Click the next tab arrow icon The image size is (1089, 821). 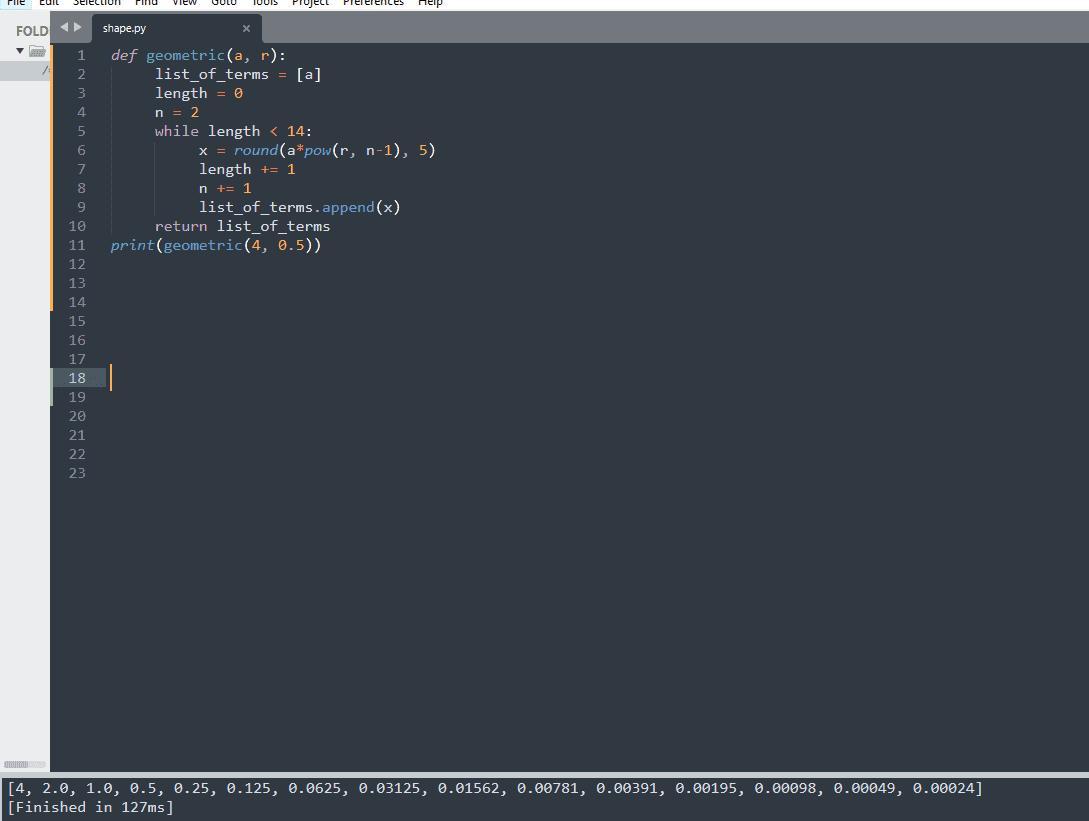point(78,28)
